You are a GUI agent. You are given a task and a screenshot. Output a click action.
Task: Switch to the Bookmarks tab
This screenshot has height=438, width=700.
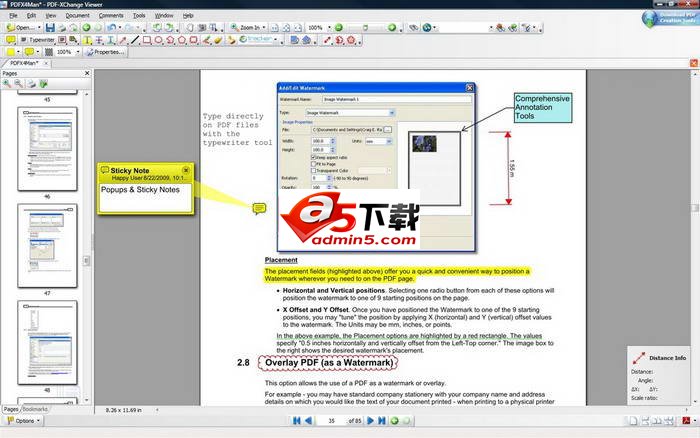coord(35,409)
